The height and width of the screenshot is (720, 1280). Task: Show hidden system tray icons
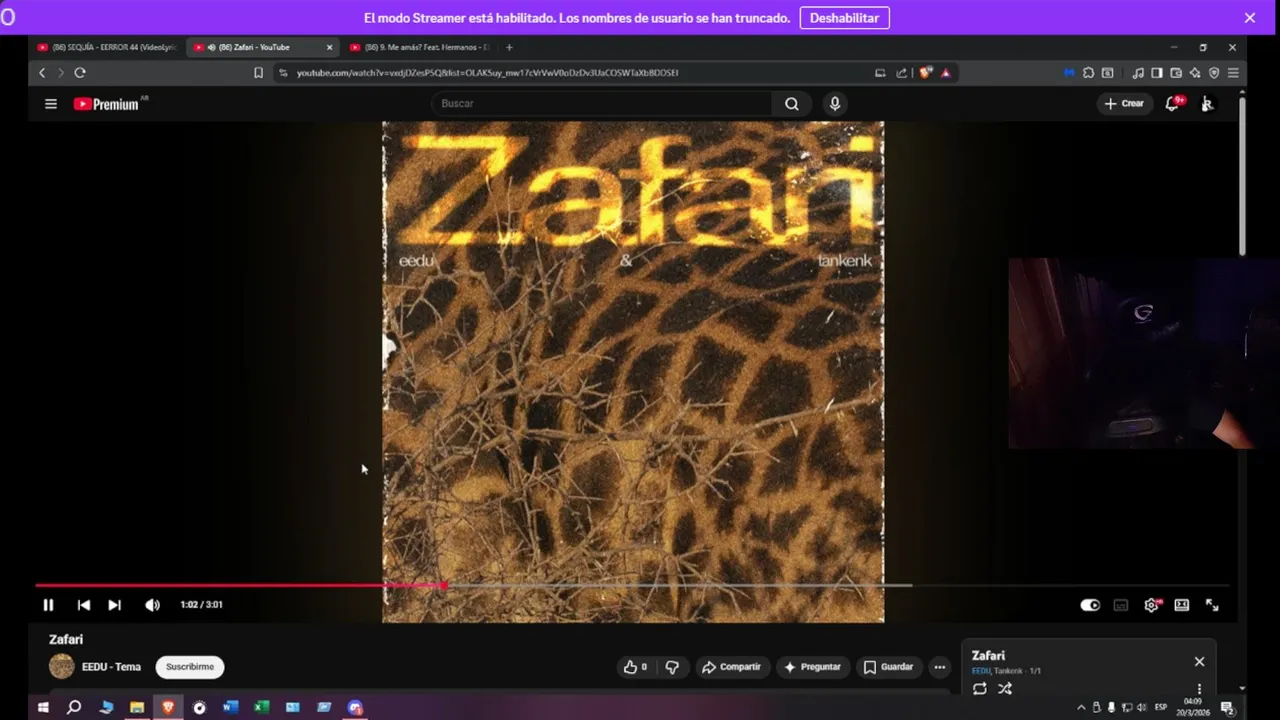click(x=1081, y=707)
